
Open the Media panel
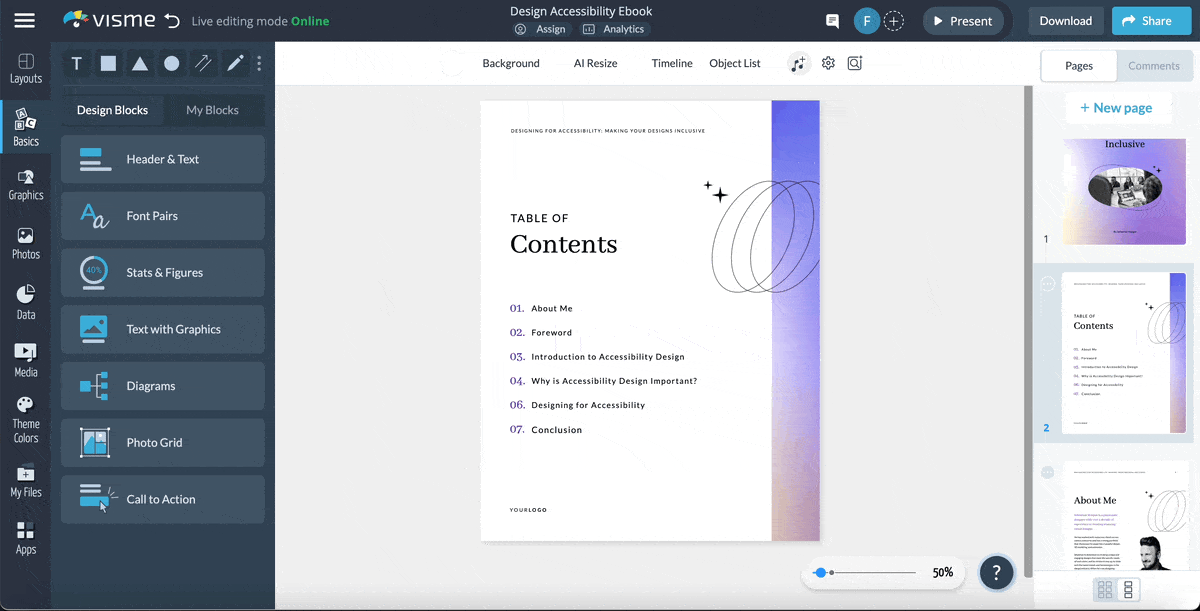pyautogui.click(x=25, y=357)
